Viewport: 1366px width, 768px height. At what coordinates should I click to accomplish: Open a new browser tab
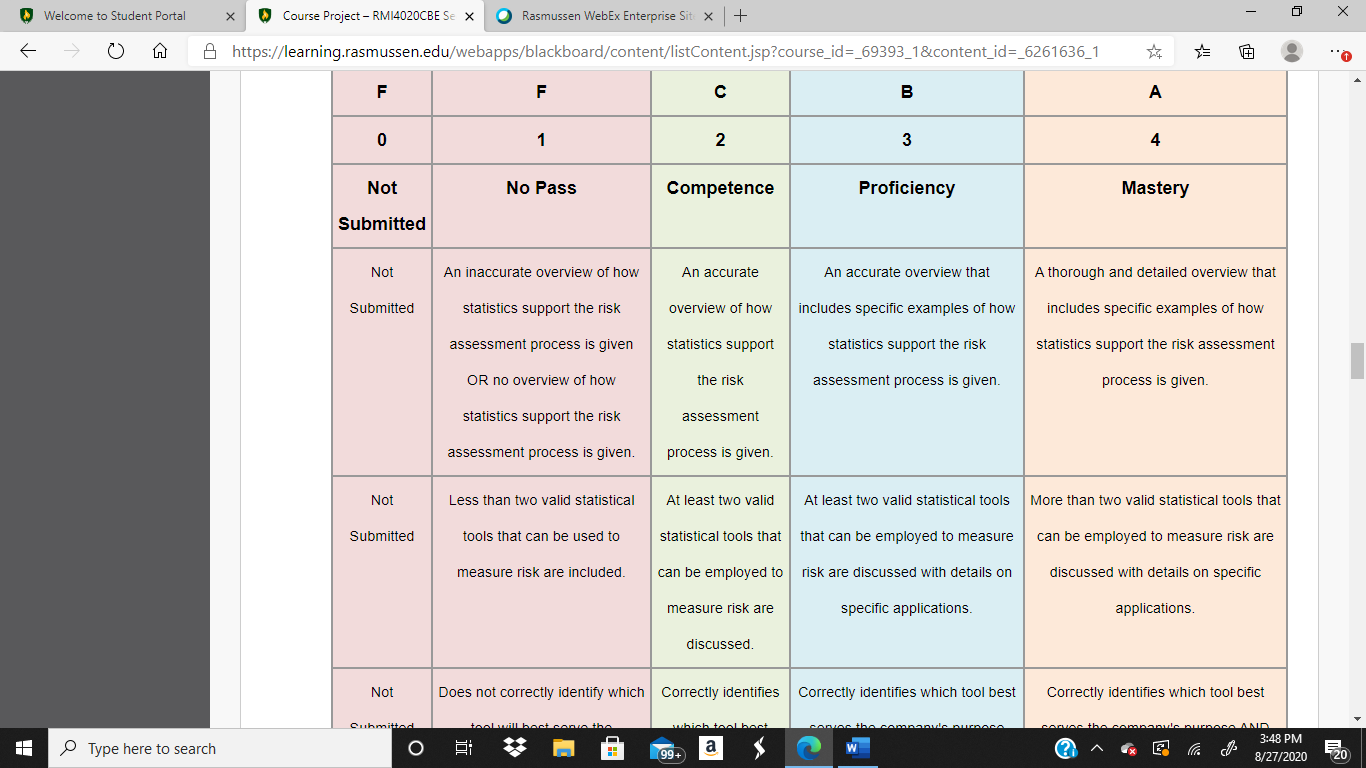tap(740, 16)
